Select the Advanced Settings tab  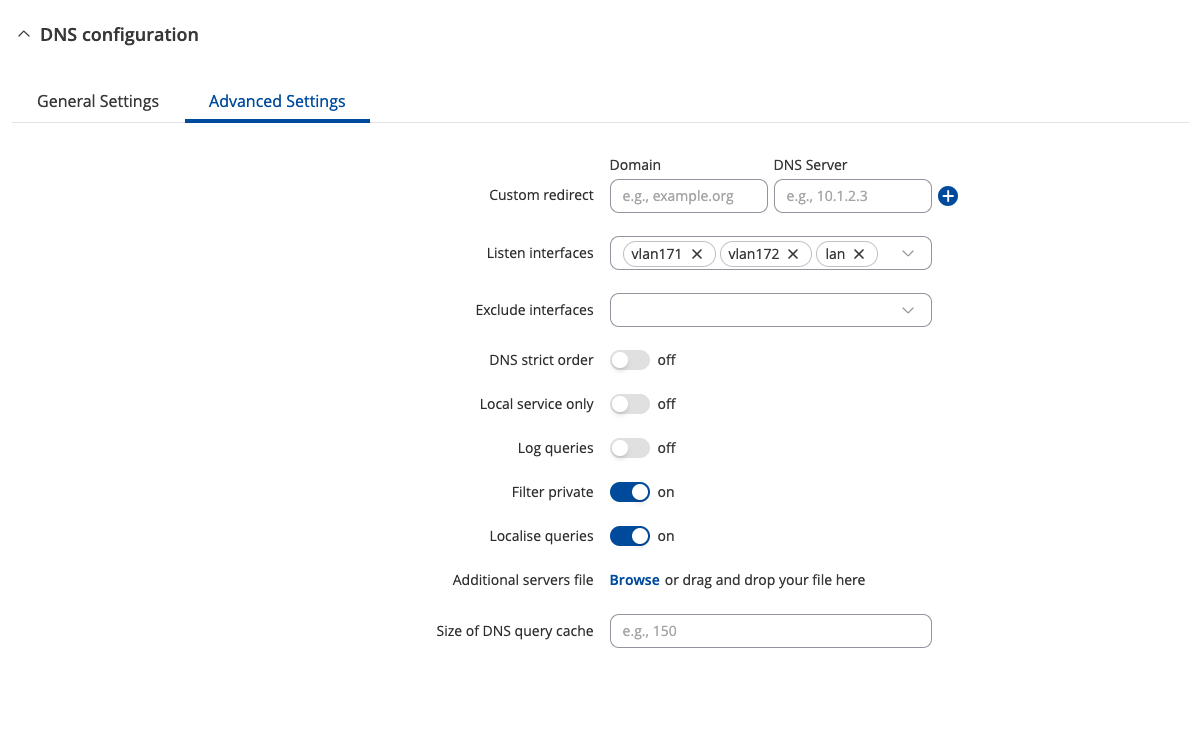(277, 101)
